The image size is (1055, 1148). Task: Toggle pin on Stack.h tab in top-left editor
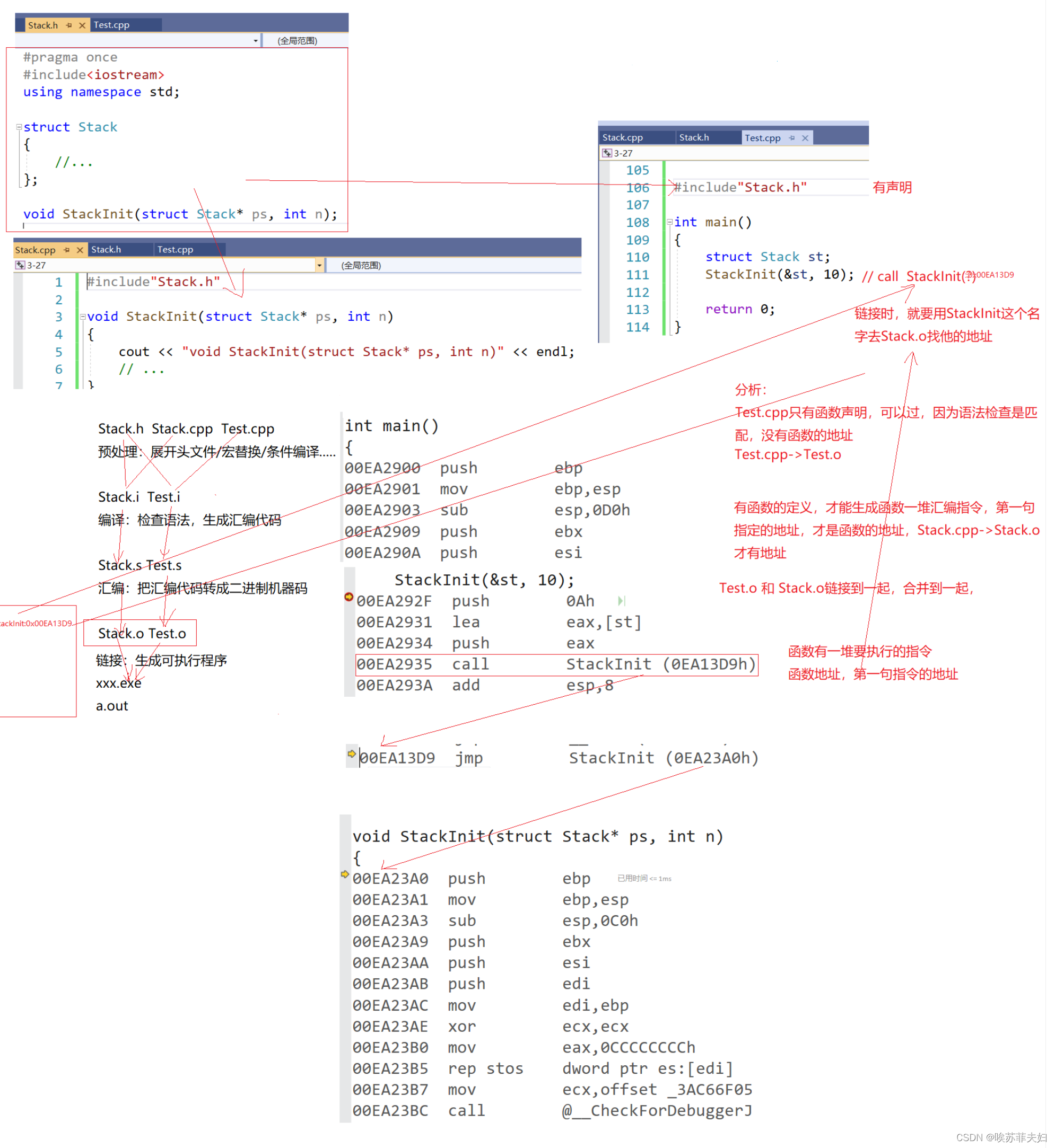(69, 25)
